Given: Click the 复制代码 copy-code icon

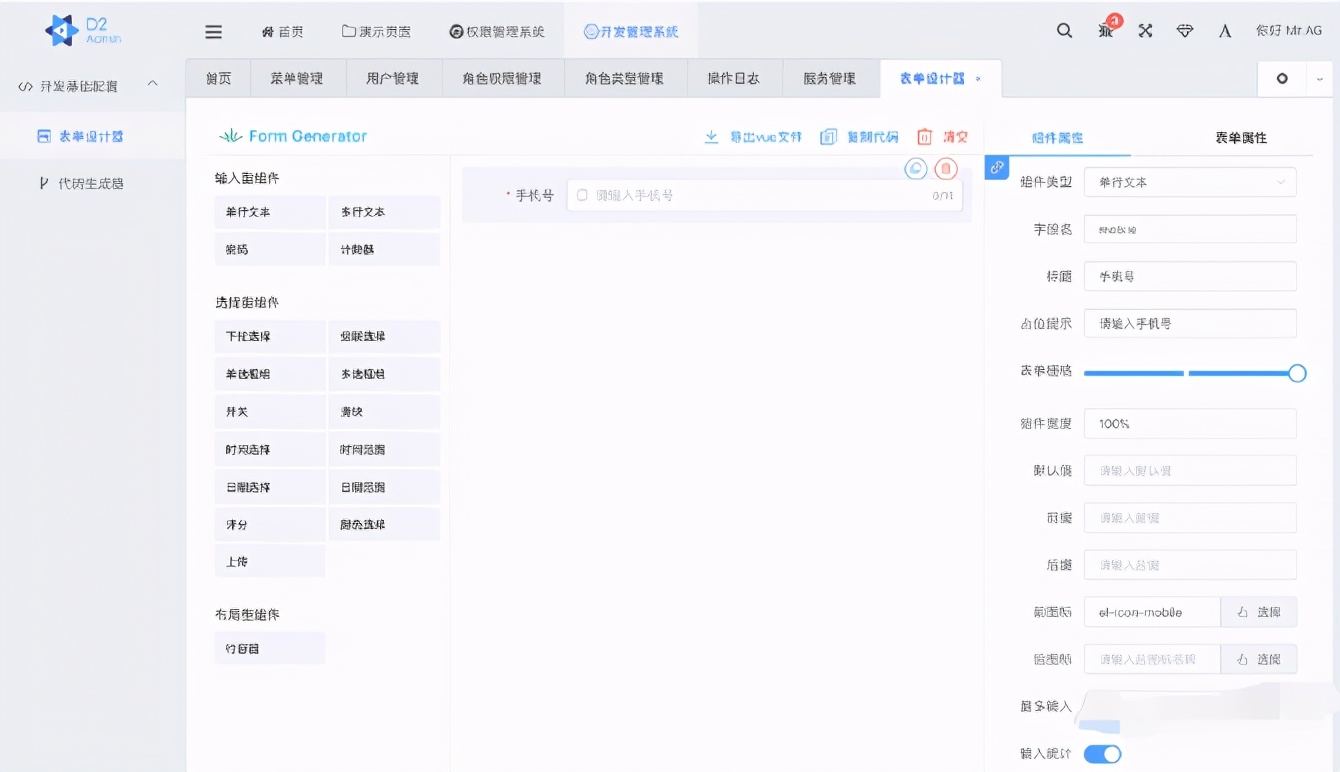Looking at the screenshot, I should [x=828, y=136].
